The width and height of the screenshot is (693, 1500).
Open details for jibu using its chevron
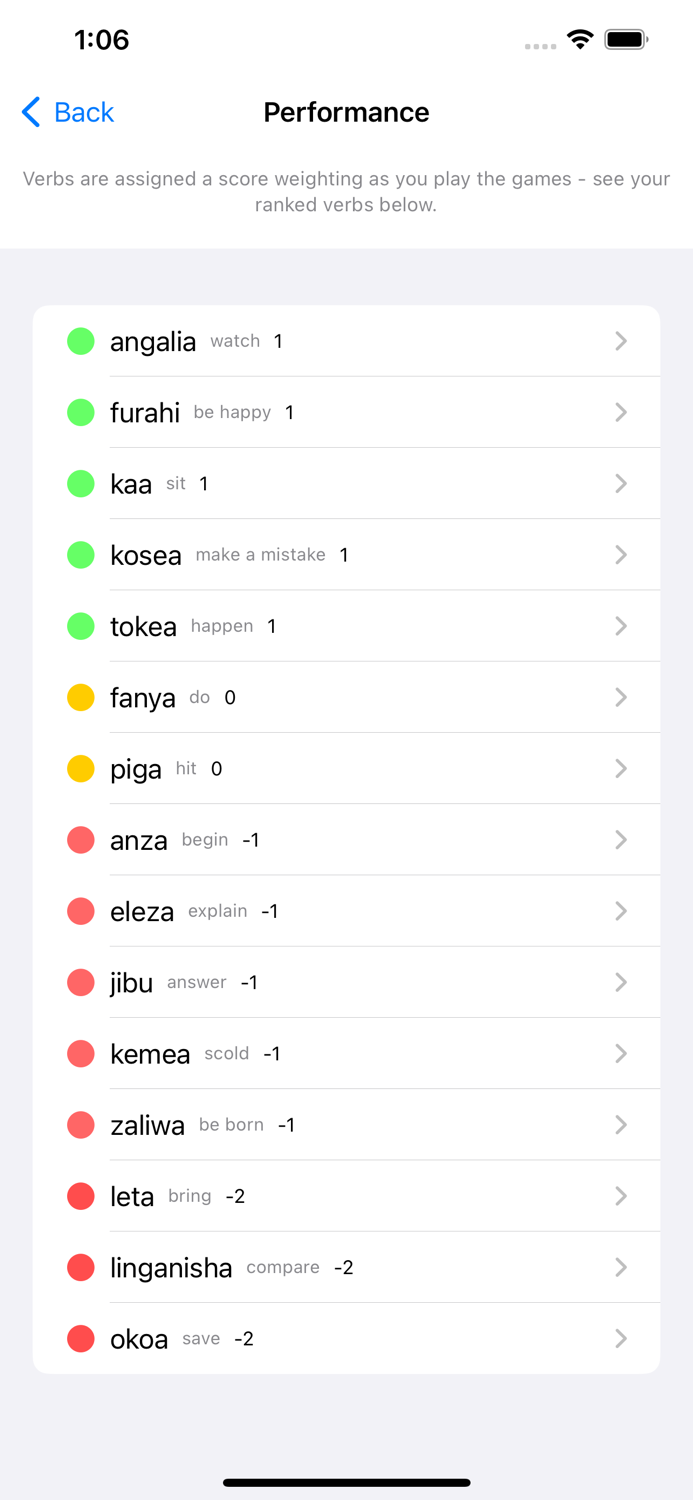click(620, 982)
